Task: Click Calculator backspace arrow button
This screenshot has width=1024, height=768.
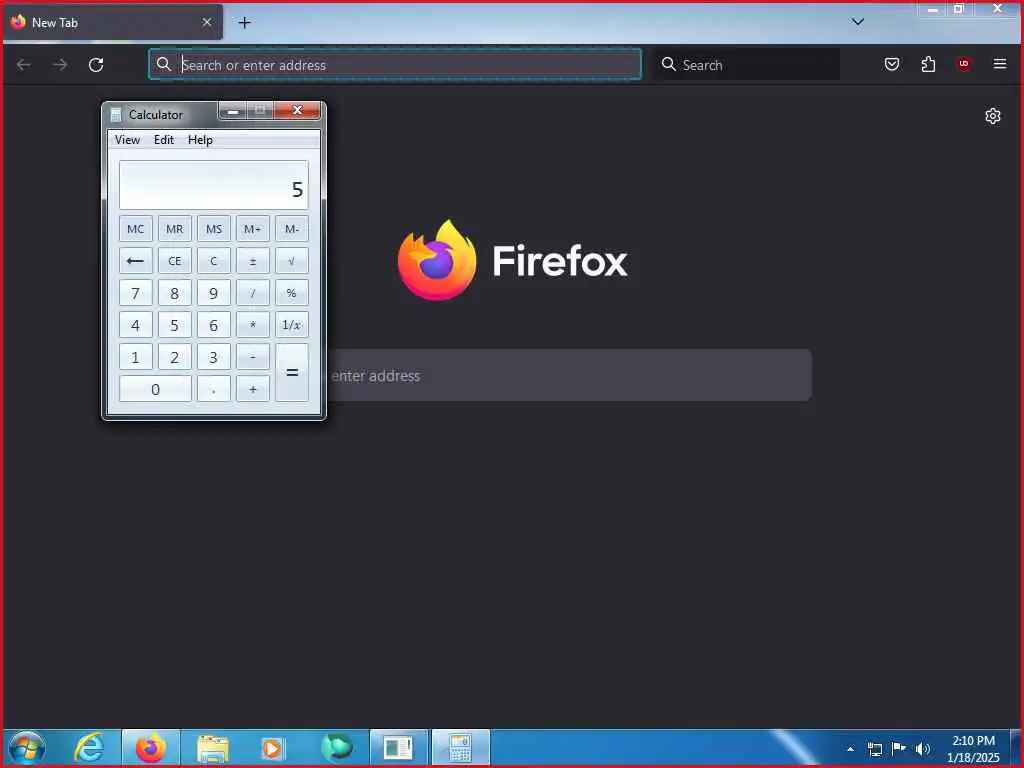Action: pyautogui.click(x=136, y=261)
